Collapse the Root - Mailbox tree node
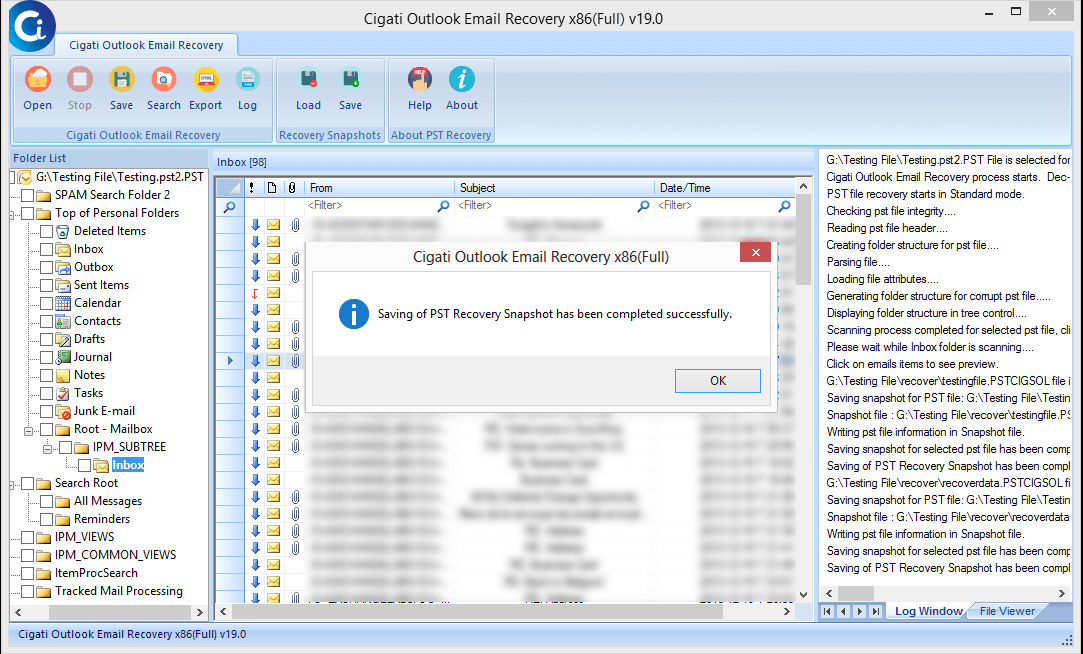 (x=28, y=431)
